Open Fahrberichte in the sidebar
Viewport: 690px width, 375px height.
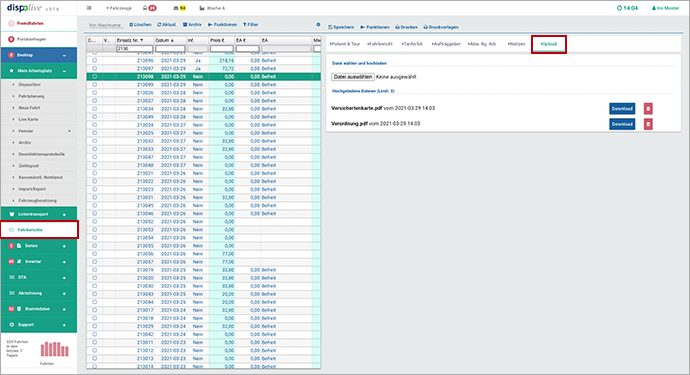pyautogui.click(x=39, y=230)
